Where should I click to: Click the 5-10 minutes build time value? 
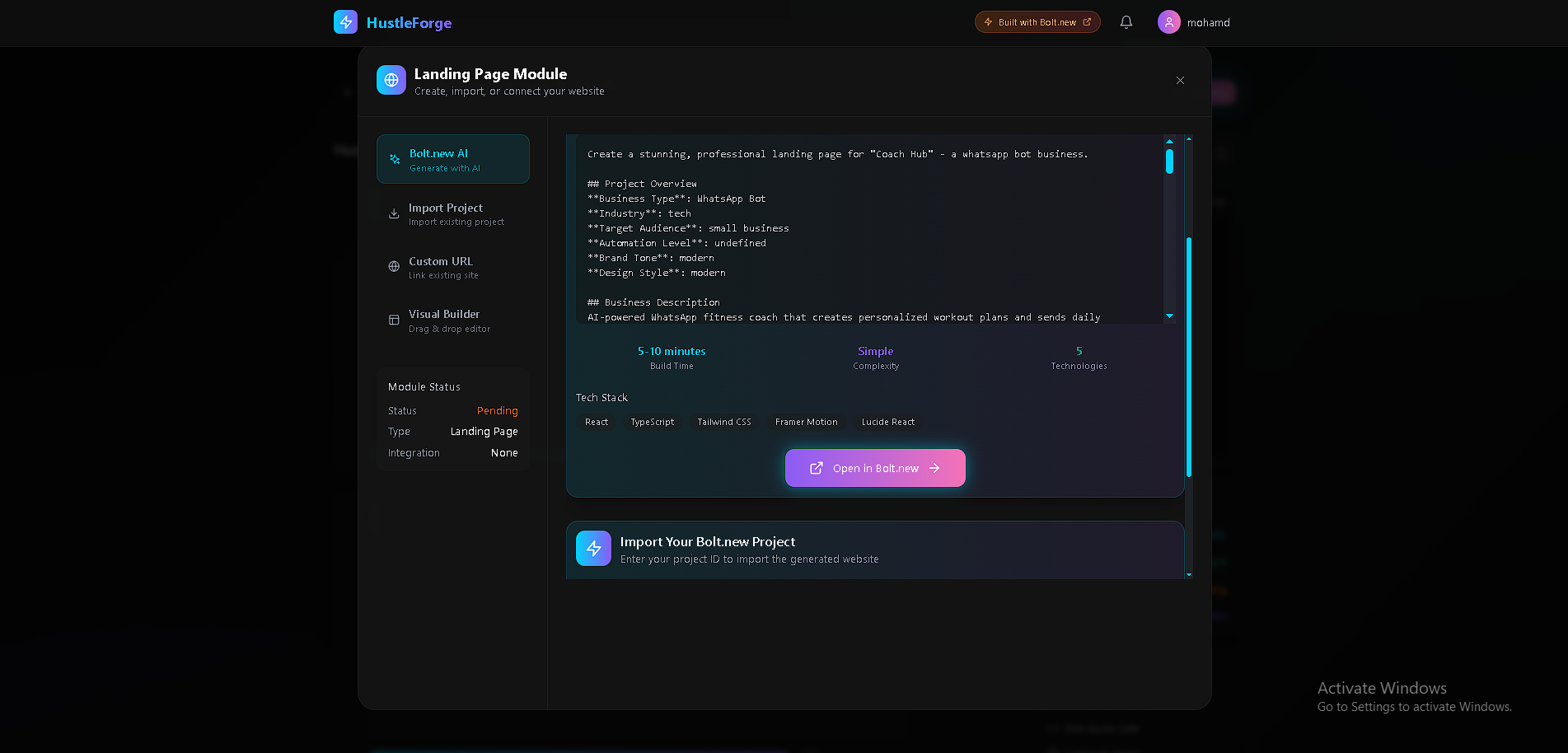pyautogui.click(x=672, y=351)
